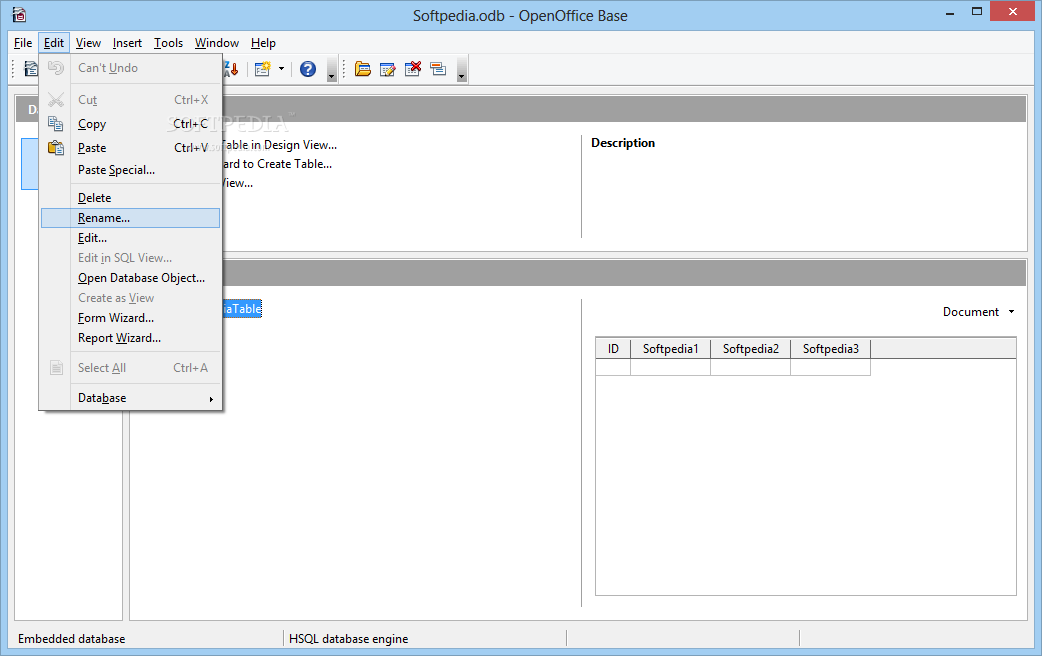Image resolution: width=1042 pixels, height=656 pixels.
Task: Open the Tools menu
Action: pyautogui.click(x=168, y=43)
